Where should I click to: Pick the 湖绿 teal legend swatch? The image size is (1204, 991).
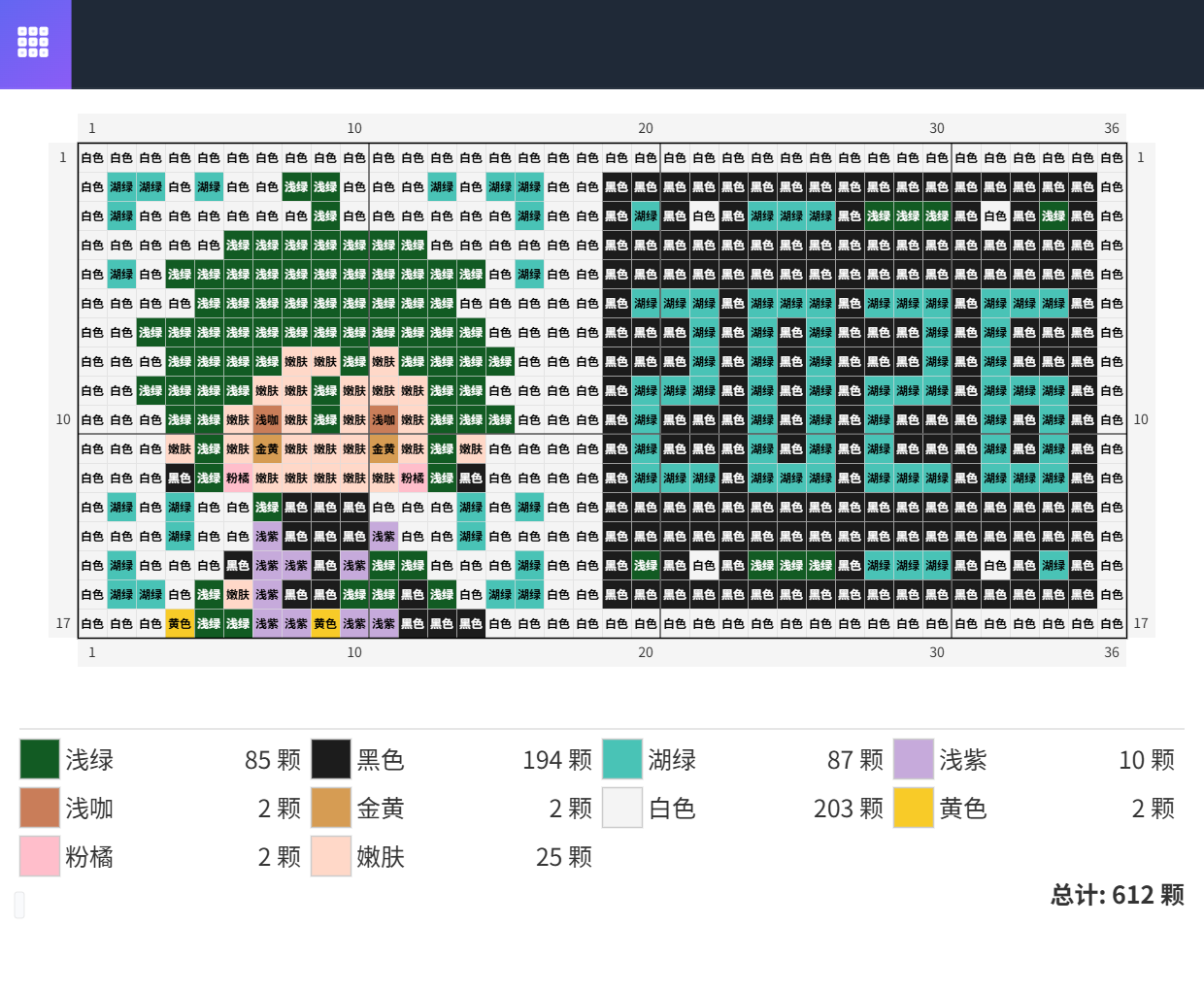click(622, 759)
